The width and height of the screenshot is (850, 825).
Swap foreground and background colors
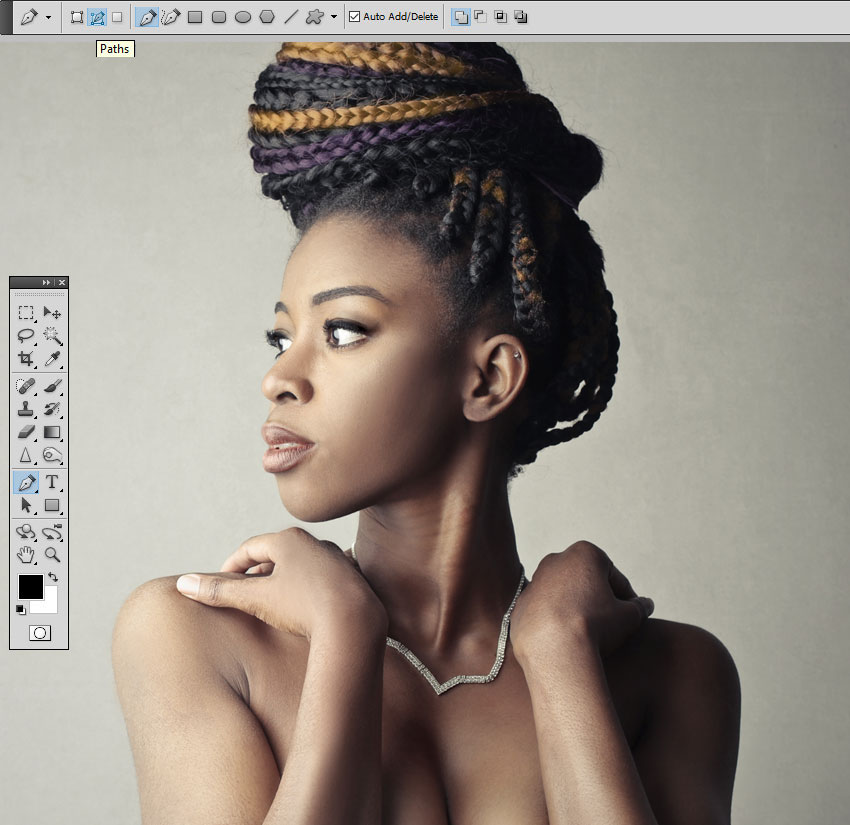click(53, 577)
